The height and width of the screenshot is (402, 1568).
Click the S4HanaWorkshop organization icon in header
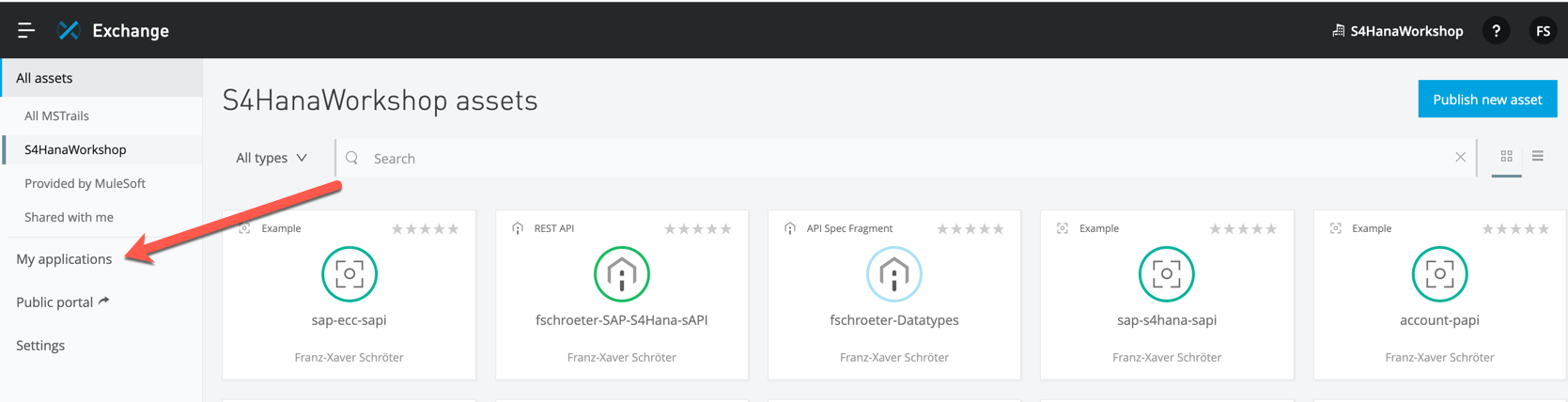(1338, 30)
